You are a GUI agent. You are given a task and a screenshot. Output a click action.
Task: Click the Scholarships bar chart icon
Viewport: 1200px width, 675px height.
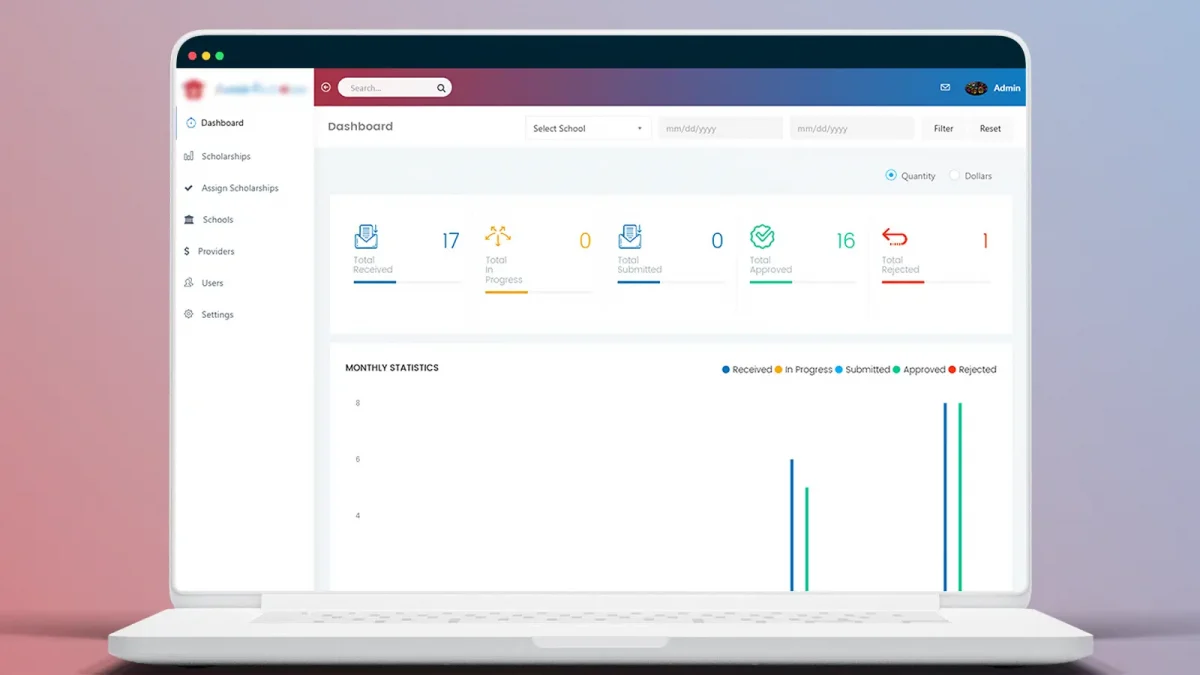189,156
